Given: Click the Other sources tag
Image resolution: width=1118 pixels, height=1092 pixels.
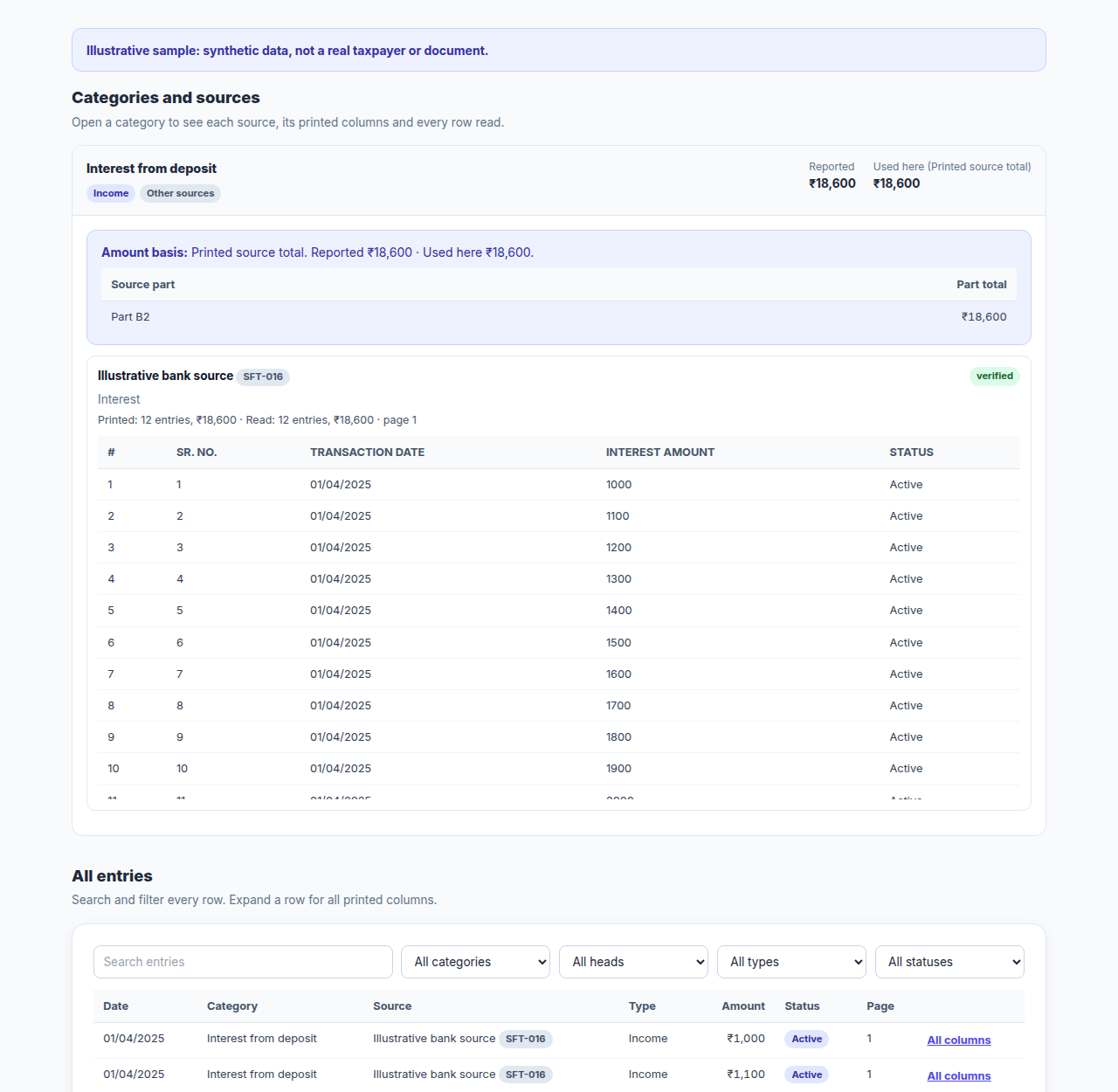Looking at the screenshot, I should click(180, 193).
